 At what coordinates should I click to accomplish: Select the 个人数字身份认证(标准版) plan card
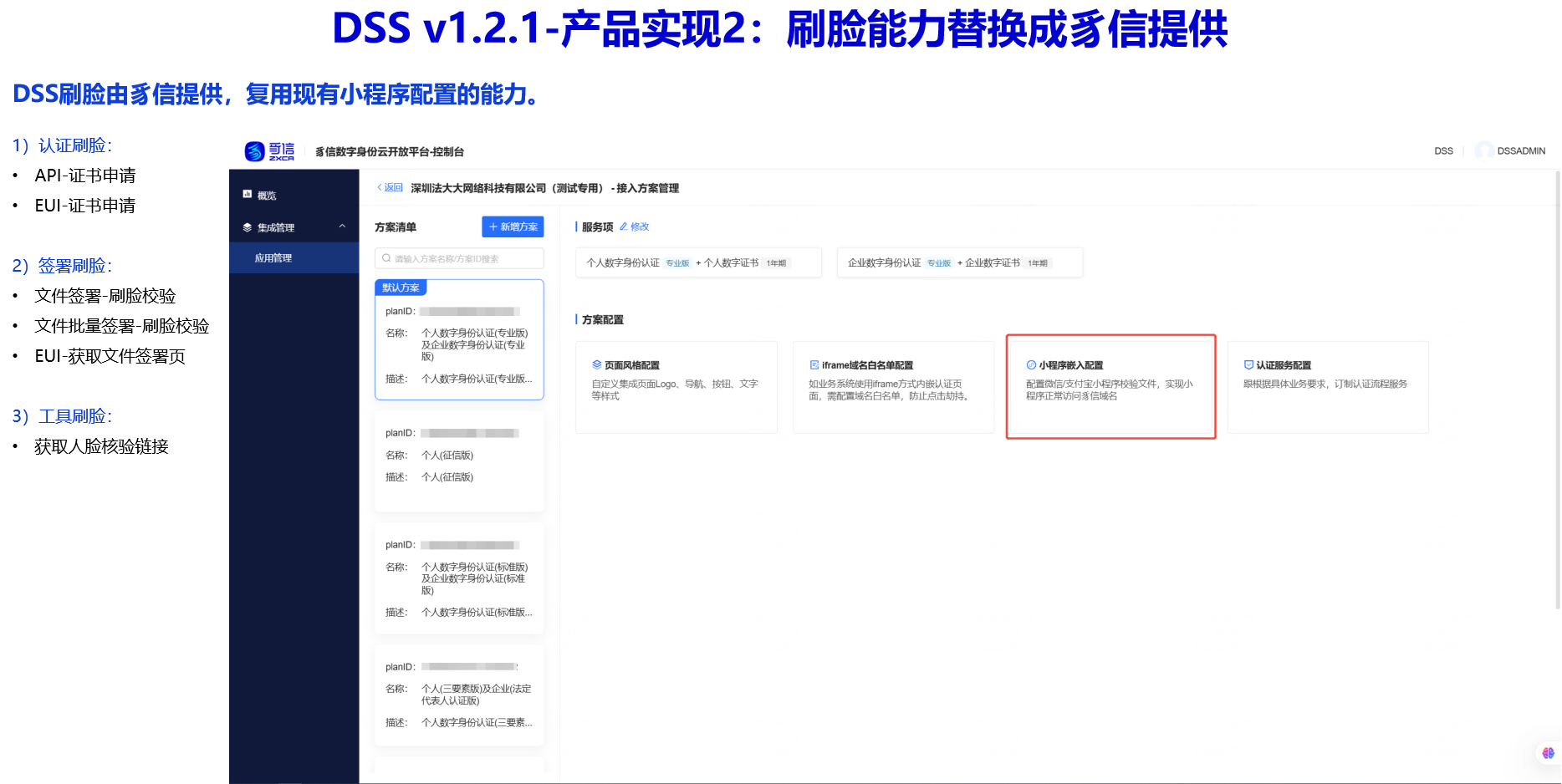[459, 578]
